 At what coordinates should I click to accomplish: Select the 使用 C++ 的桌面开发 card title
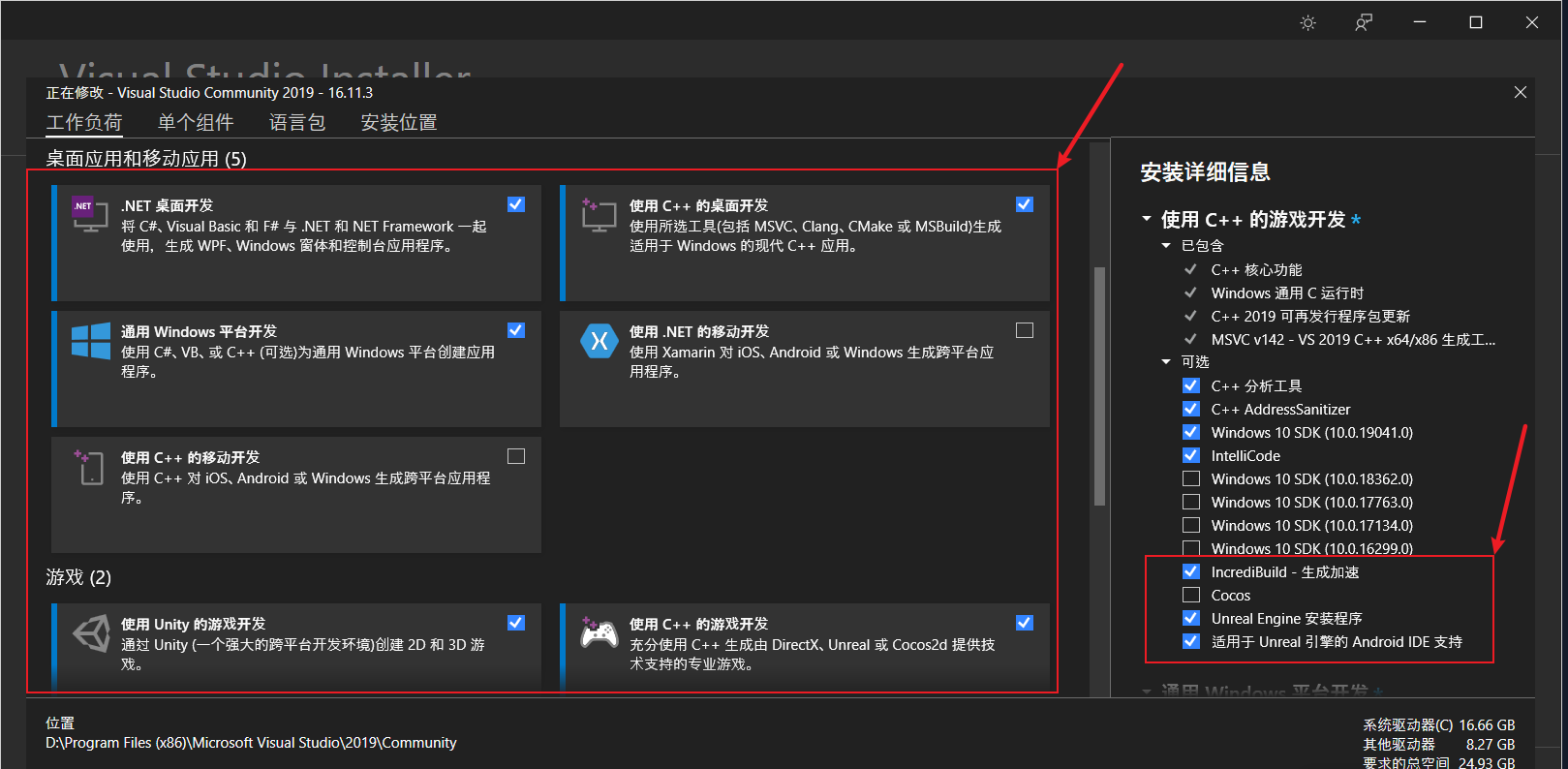click(698, 205)
